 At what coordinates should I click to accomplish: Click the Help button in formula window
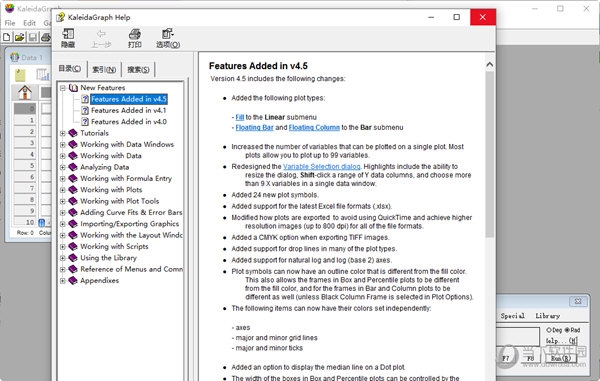coord(561,340)
